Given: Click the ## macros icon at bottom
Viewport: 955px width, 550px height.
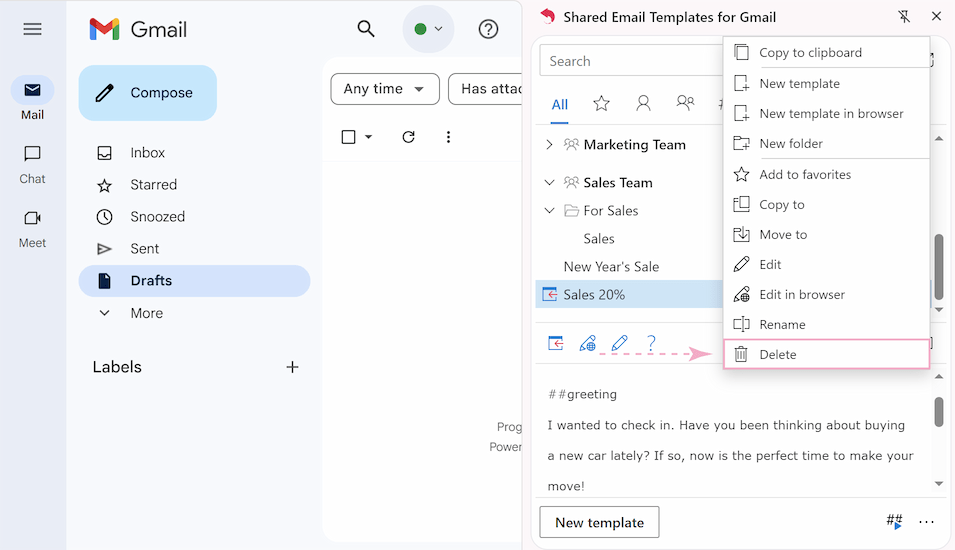Looking at the screenshot, I should 894,521.
